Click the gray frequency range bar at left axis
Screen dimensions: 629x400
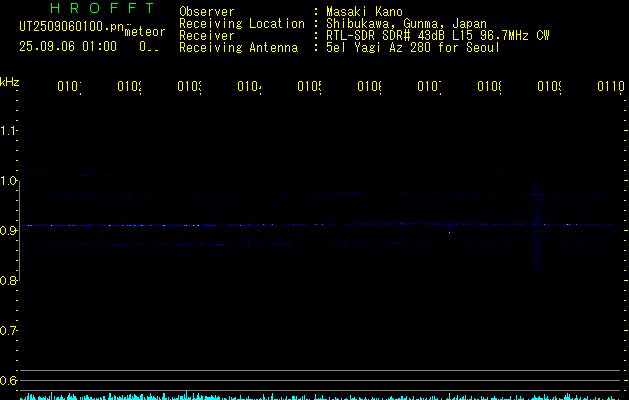pyautogui.click(x=19, y=231)
